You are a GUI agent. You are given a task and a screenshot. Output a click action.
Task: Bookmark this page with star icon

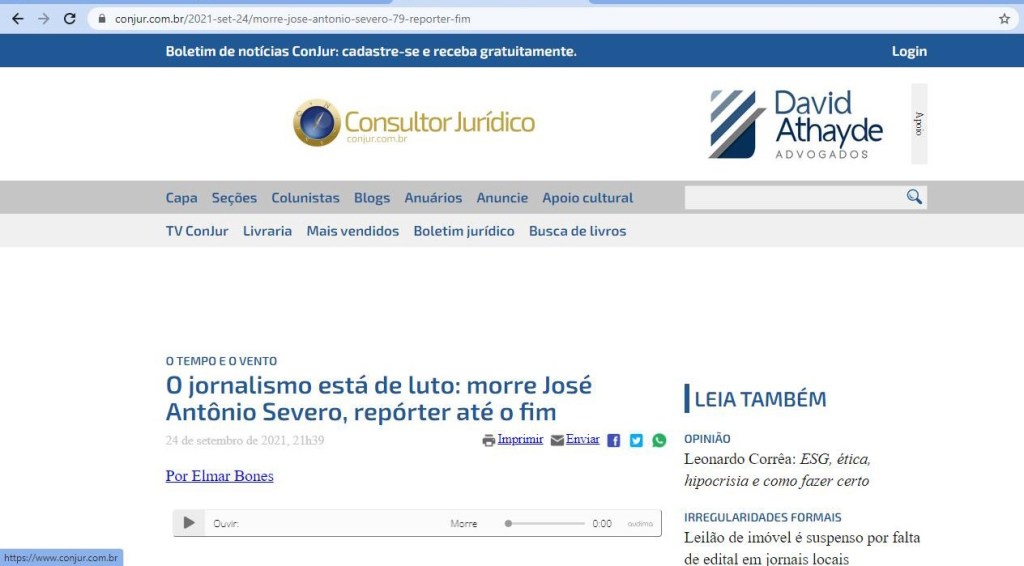point(1004,19)
